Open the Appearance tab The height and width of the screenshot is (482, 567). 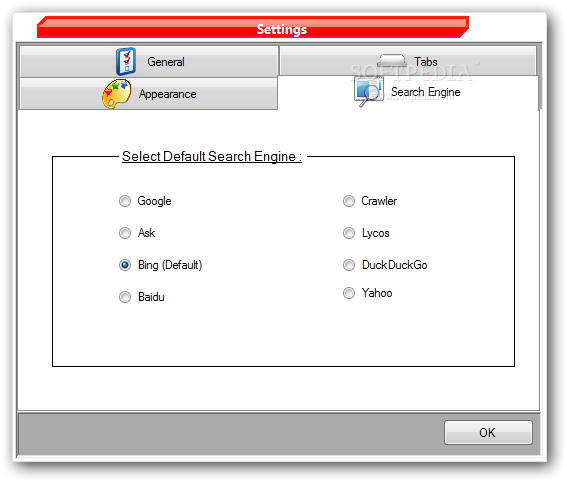point(149,94)
